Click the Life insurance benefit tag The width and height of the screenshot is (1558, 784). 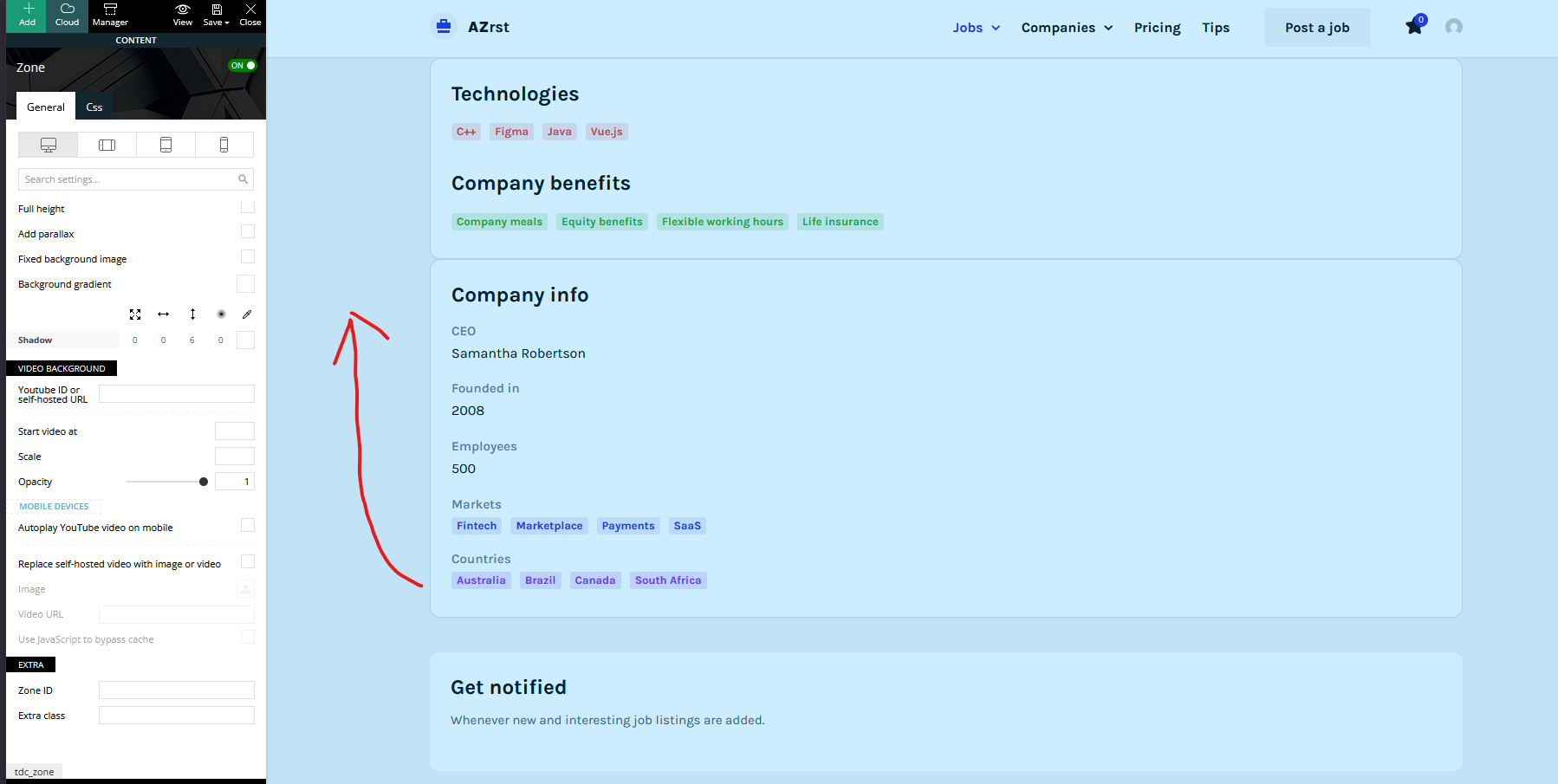tap(841, 222)
